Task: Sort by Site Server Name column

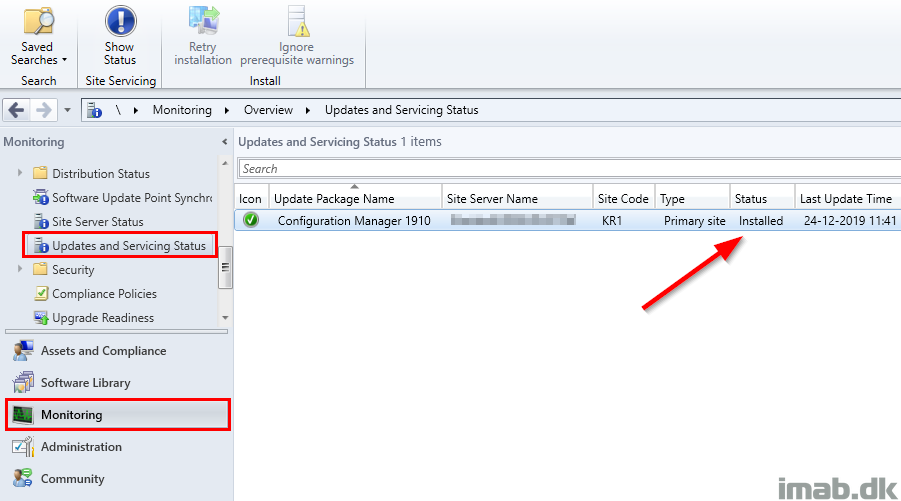Action: point(518,198)
